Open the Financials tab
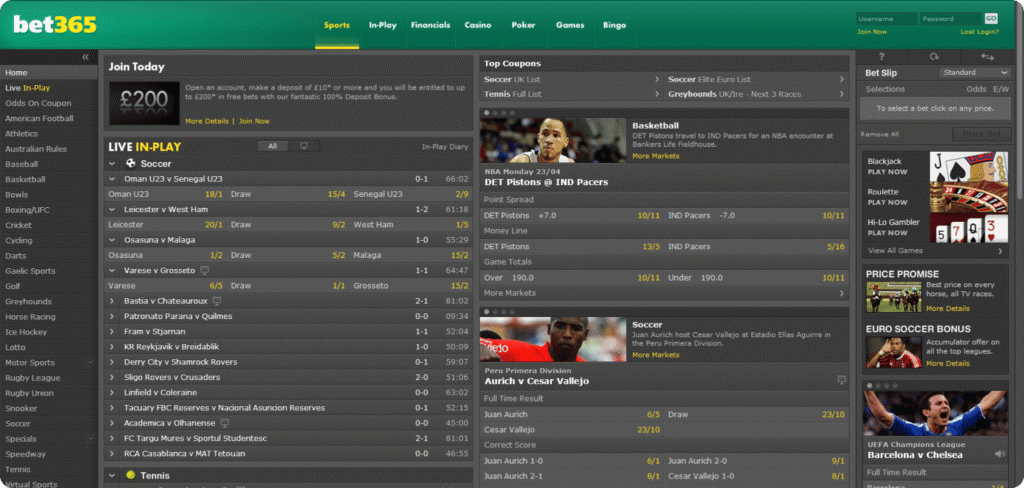 click(430, 25)
